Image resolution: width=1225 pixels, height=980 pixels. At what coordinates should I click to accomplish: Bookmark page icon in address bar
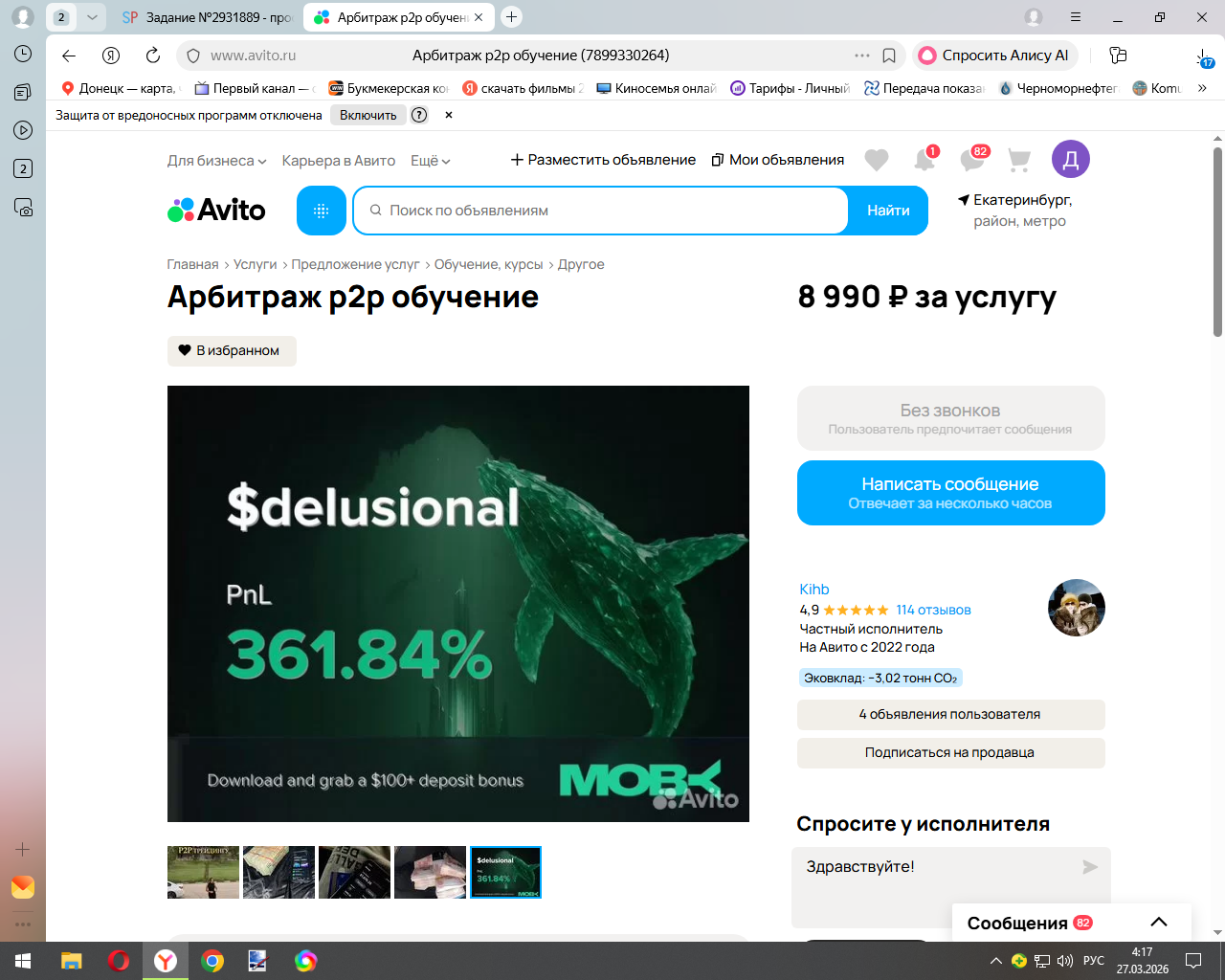(889, 56)
